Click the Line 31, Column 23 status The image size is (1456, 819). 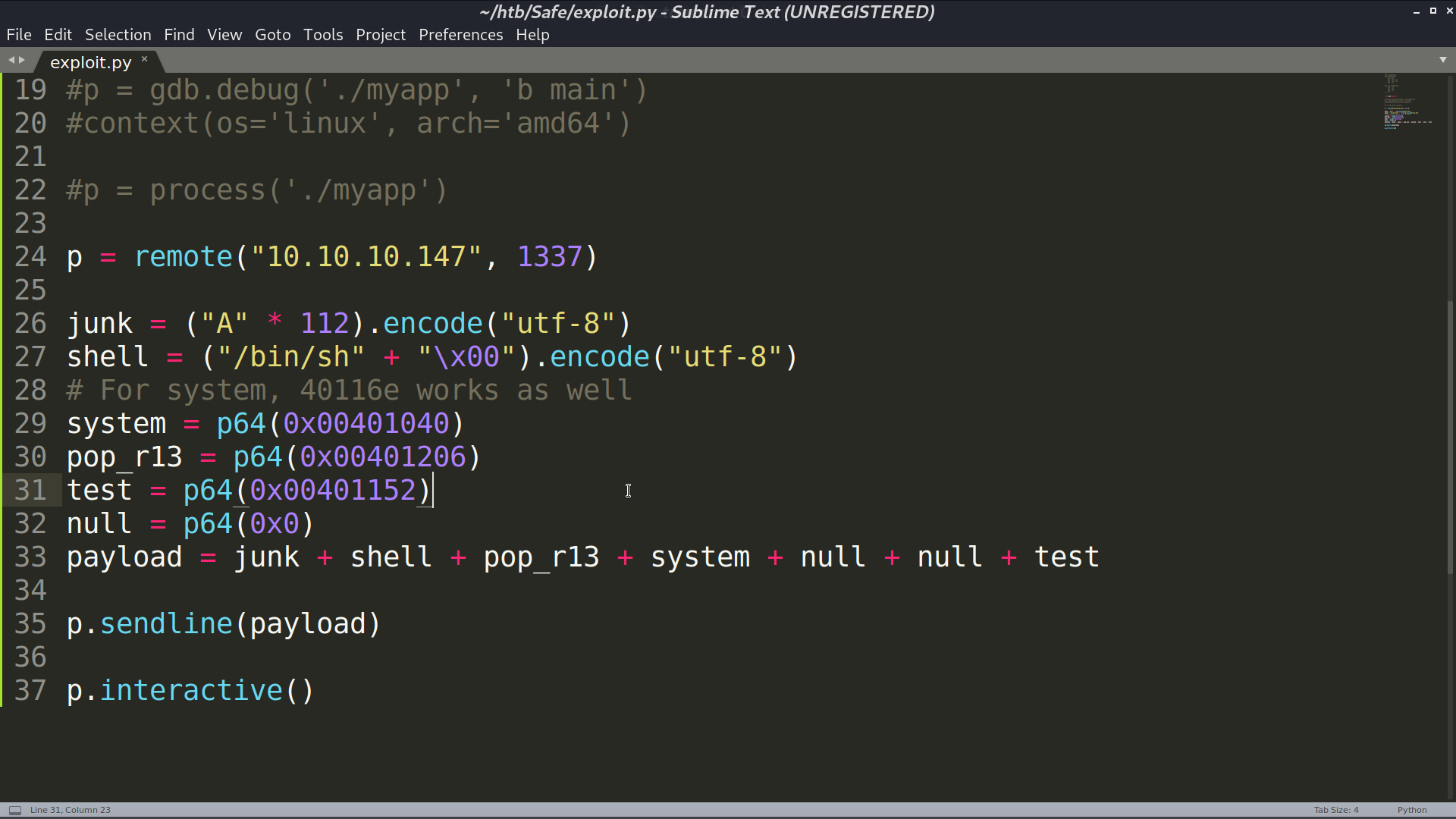[x=71, y=810]
